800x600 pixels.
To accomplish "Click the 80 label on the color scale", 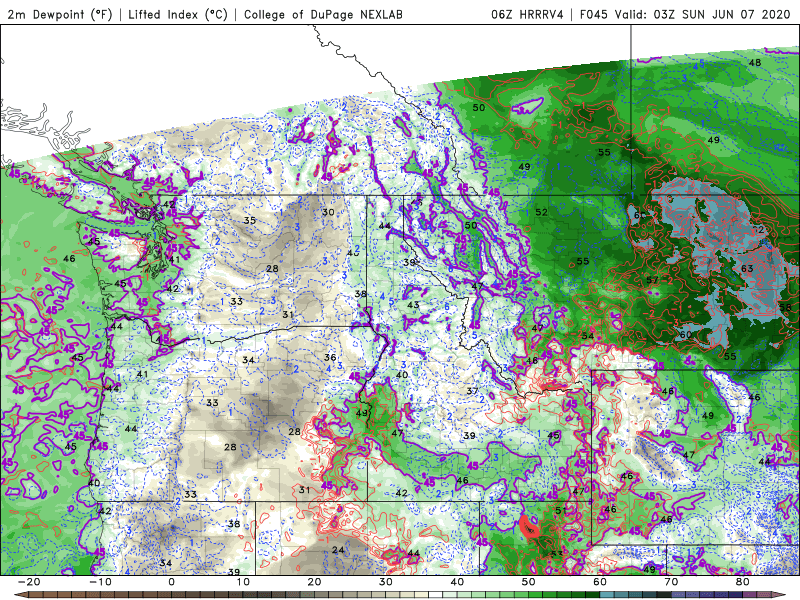I will pos(743,582).
